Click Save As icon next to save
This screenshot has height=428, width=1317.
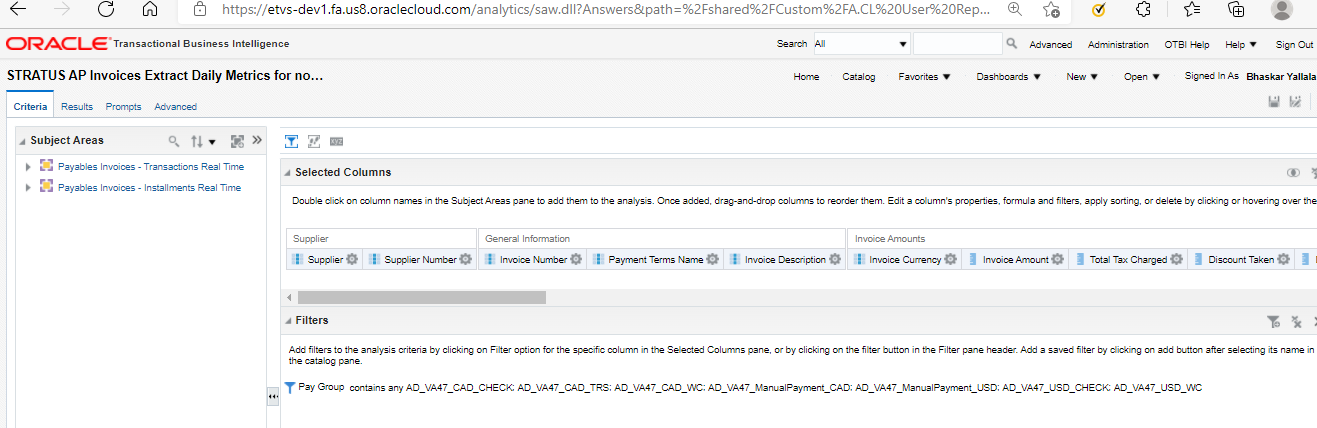pyautogui.click(x=1295, y=101)
